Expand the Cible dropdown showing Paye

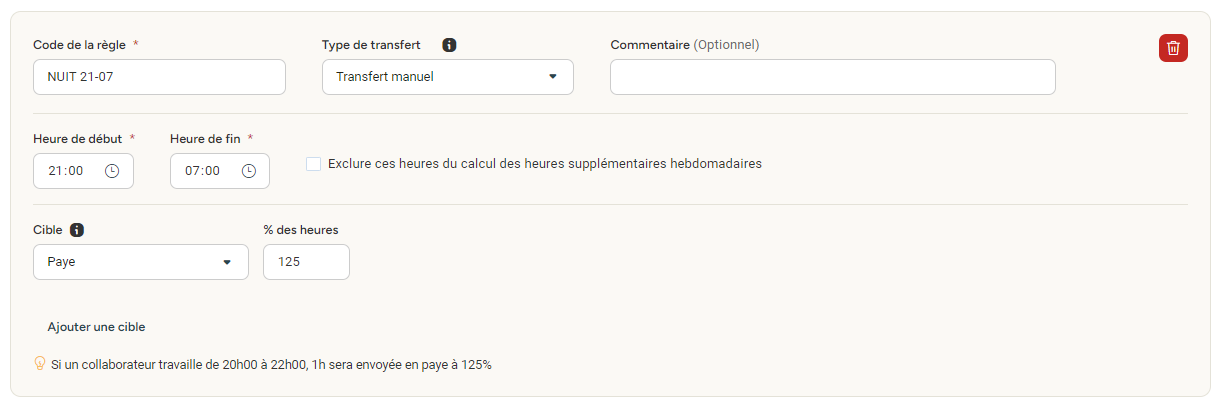pos(141,262)
